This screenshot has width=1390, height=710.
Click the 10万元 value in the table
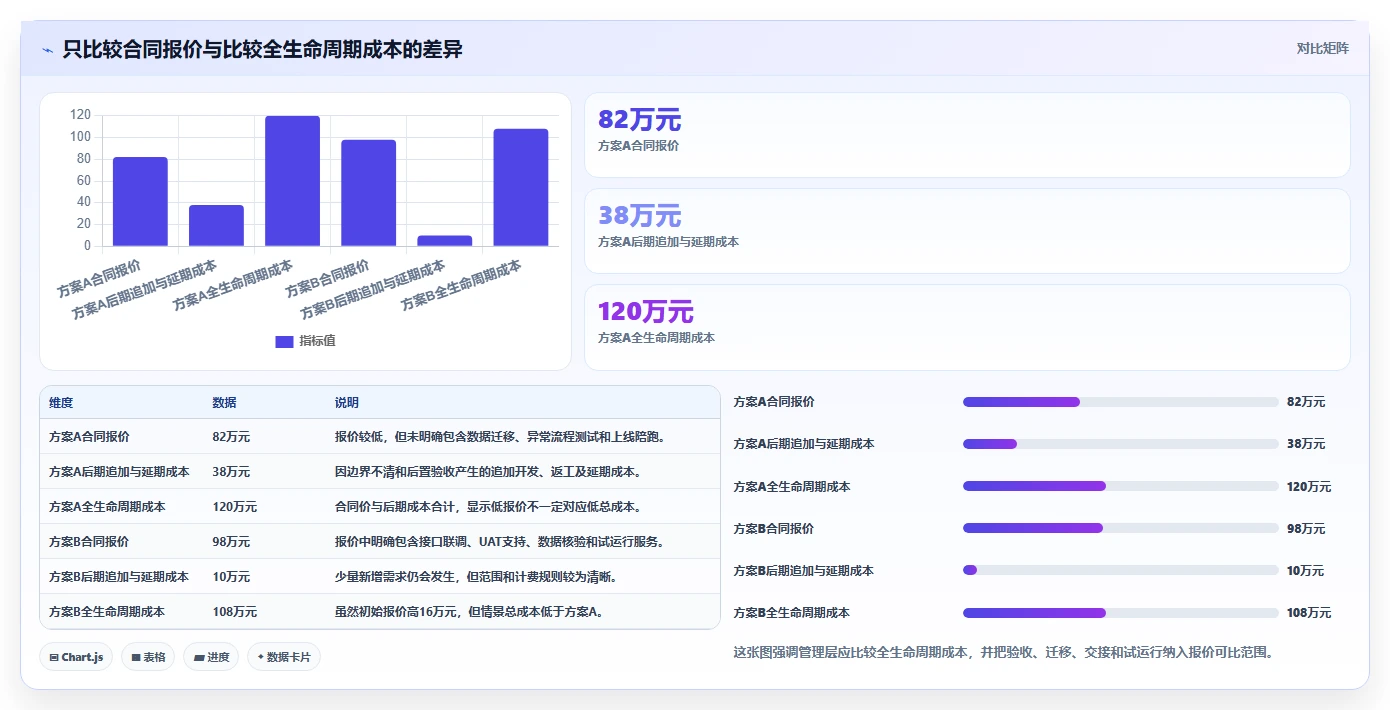[231, 577]
